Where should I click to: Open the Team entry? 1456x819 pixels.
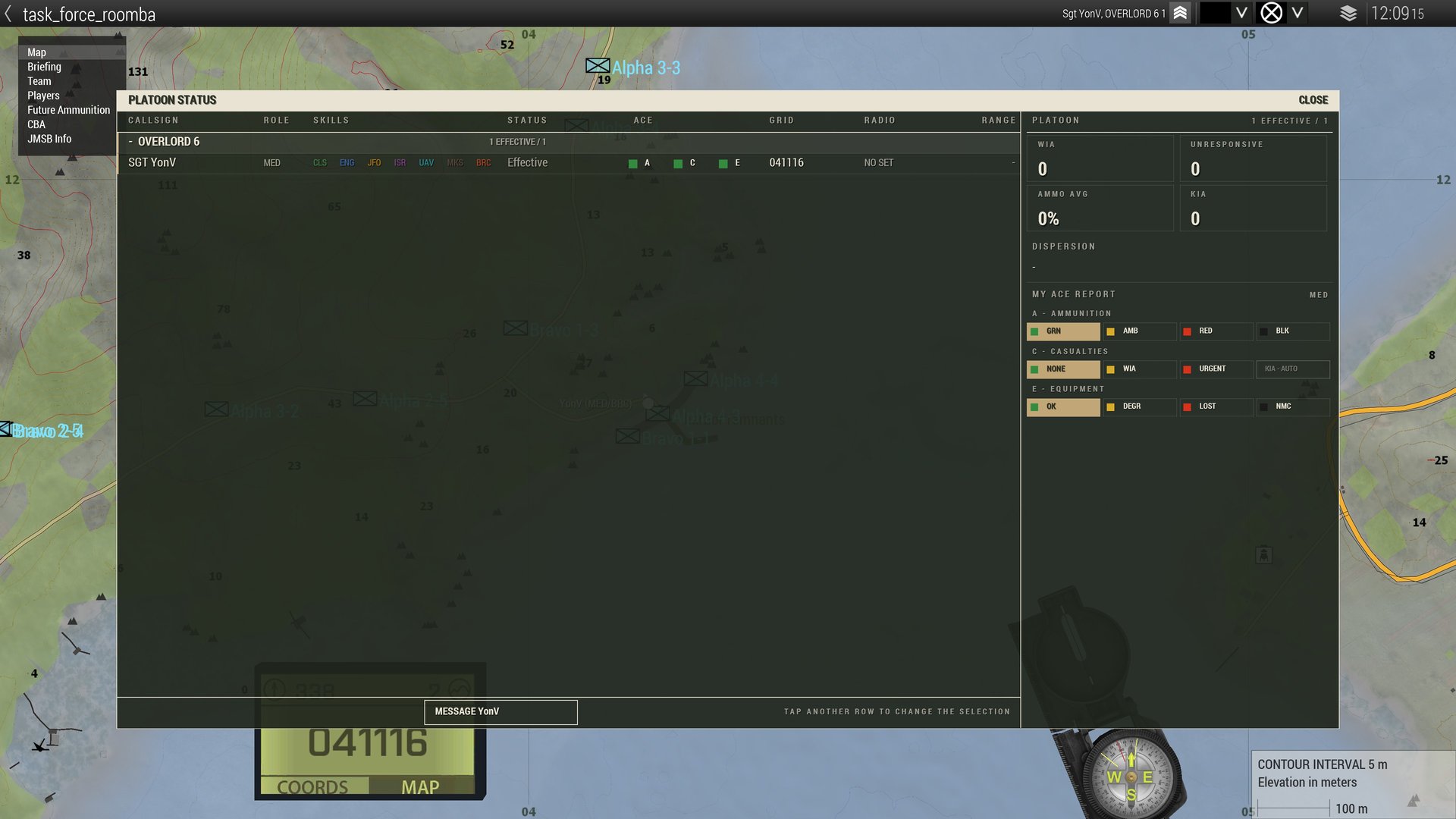click(x=39, y=81)
